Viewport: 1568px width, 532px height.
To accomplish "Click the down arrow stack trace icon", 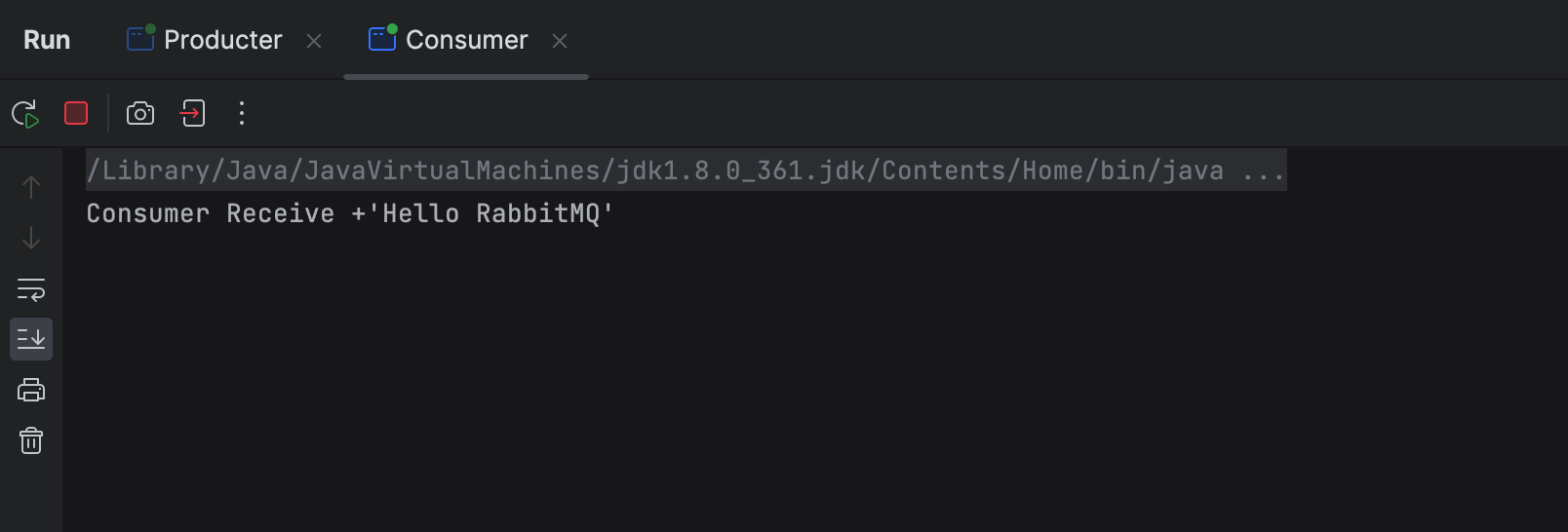I will tap(31, 238).
